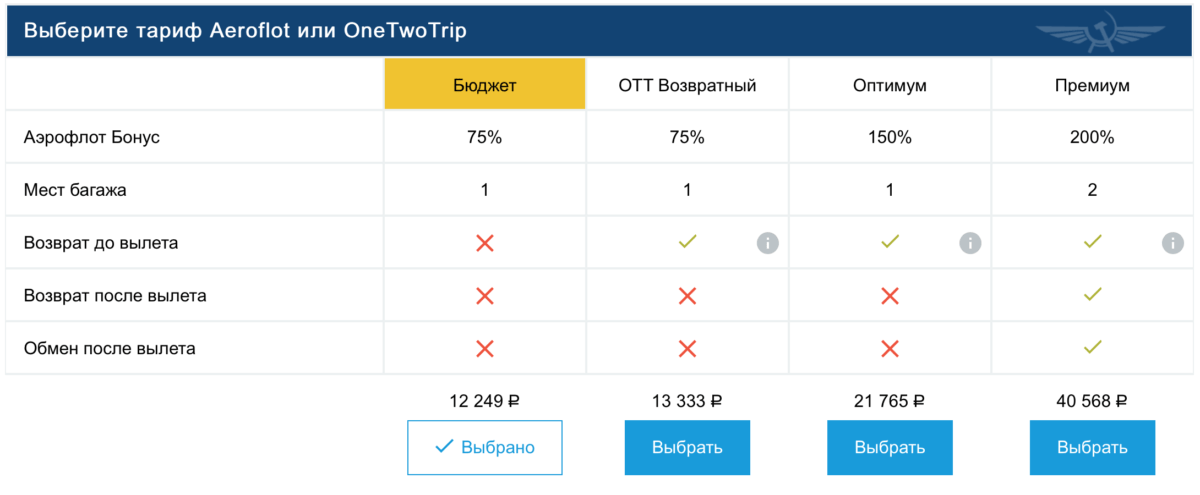The image size is (1200, 495).
Task: Click red cross under Бюджет for Возврат до вылета
Action: click(485, 243)
